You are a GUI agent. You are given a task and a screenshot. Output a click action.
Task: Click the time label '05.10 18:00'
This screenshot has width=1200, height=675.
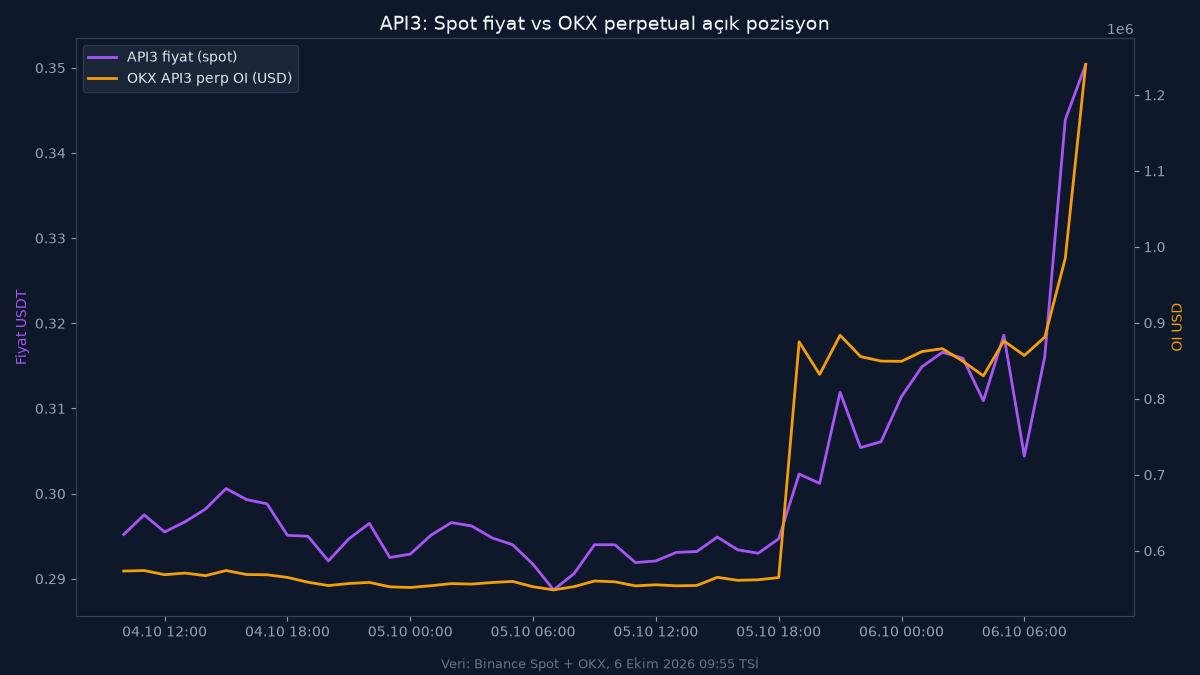coord(779,632)
